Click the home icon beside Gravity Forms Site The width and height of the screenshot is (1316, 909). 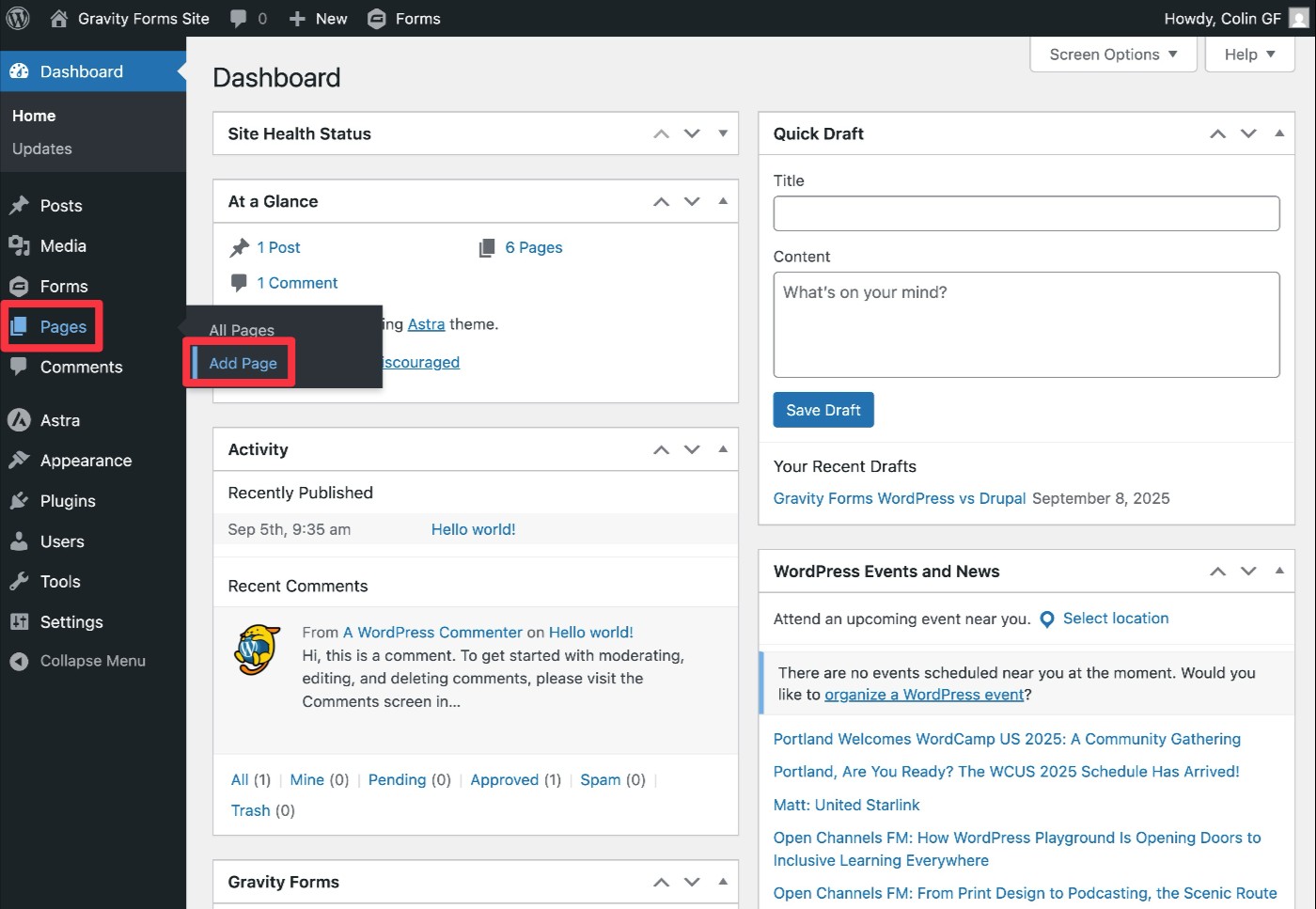coord(58,19)
